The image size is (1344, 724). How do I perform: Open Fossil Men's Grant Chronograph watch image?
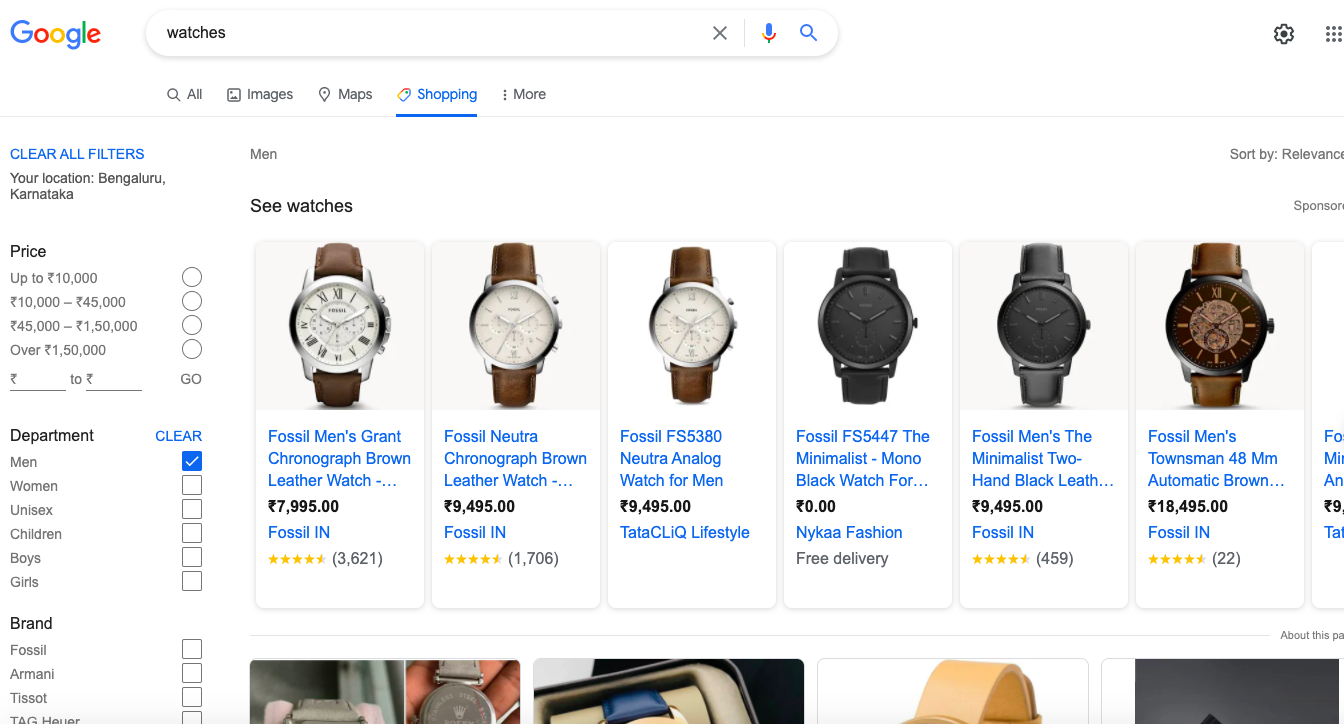[x=340, y=325]
